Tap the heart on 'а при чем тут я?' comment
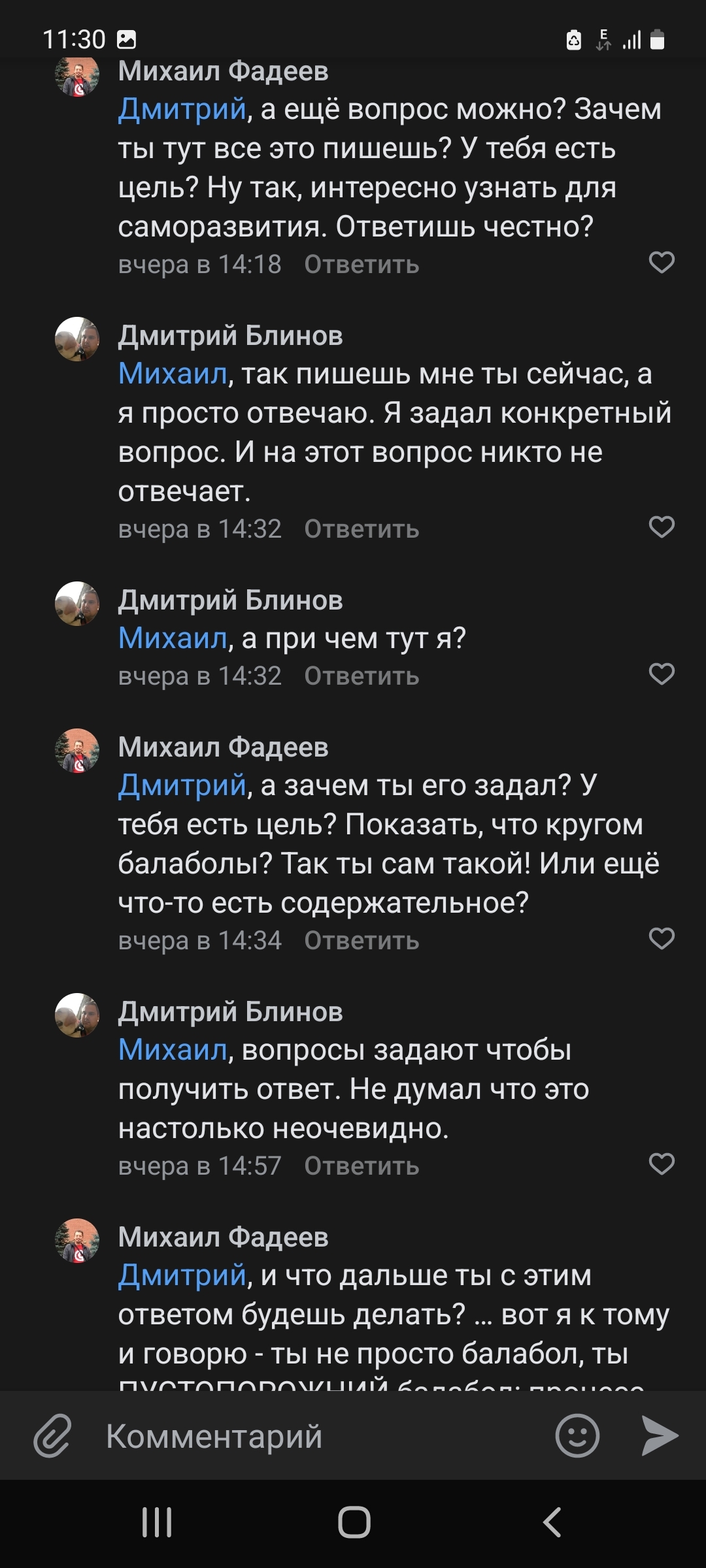 [x=662, y=673]
